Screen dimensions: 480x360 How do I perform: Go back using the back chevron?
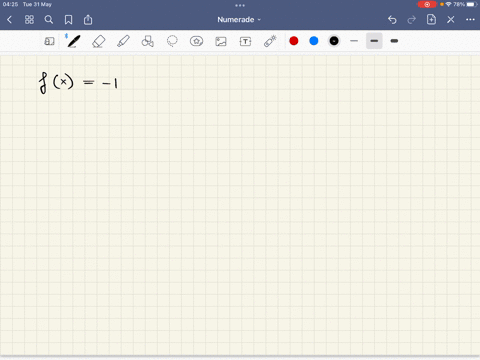9,20
